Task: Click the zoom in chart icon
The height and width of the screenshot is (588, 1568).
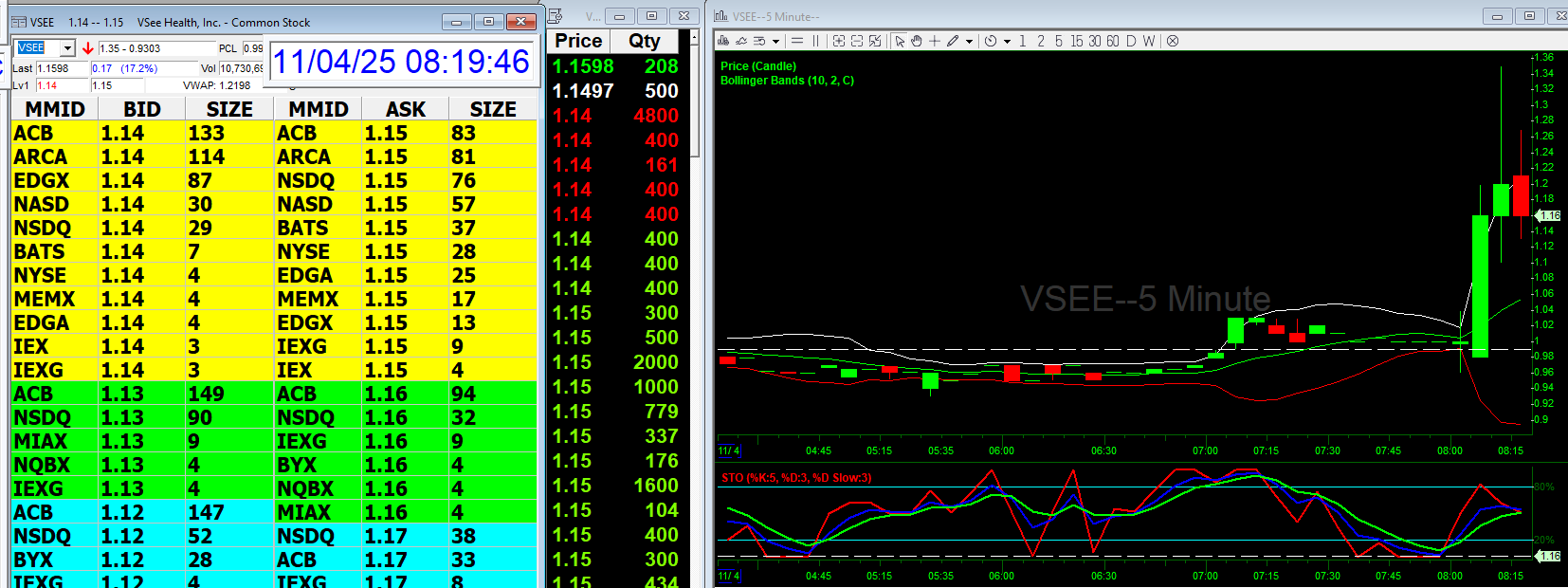Action: coord(839,41)
